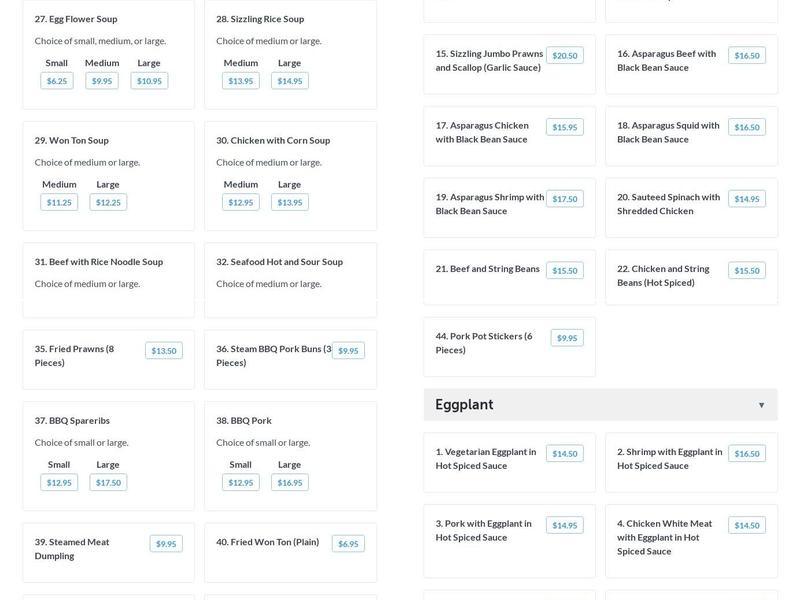
Task: Add Pork Pot Stickers for $9.95
Action: click(x=567, y=338)
